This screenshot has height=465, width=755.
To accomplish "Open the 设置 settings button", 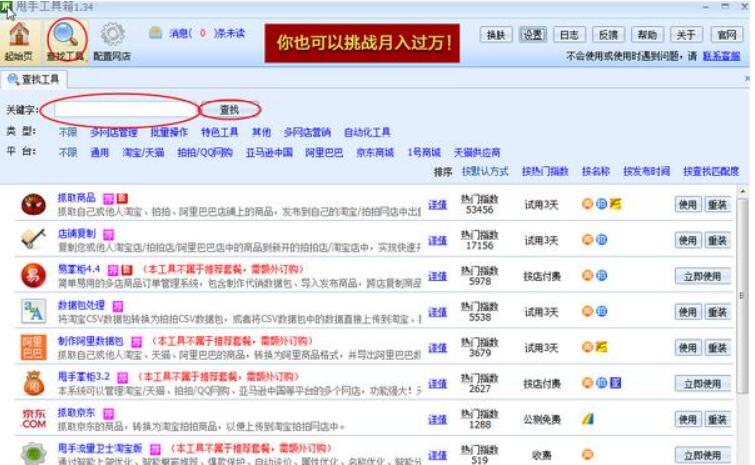I will [x=533, y=35].
